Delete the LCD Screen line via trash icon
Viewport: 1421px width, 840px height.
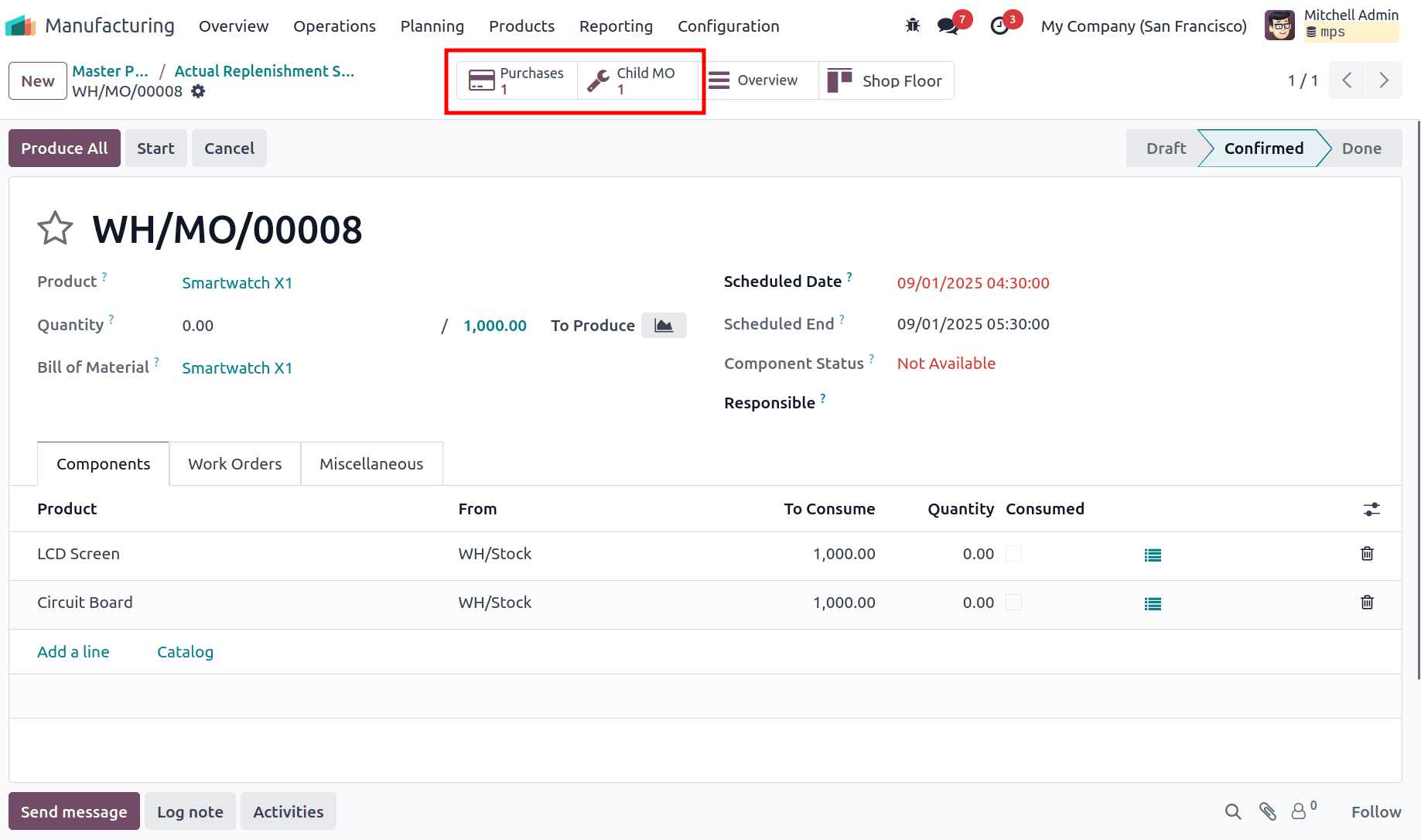coord(1367,554)
